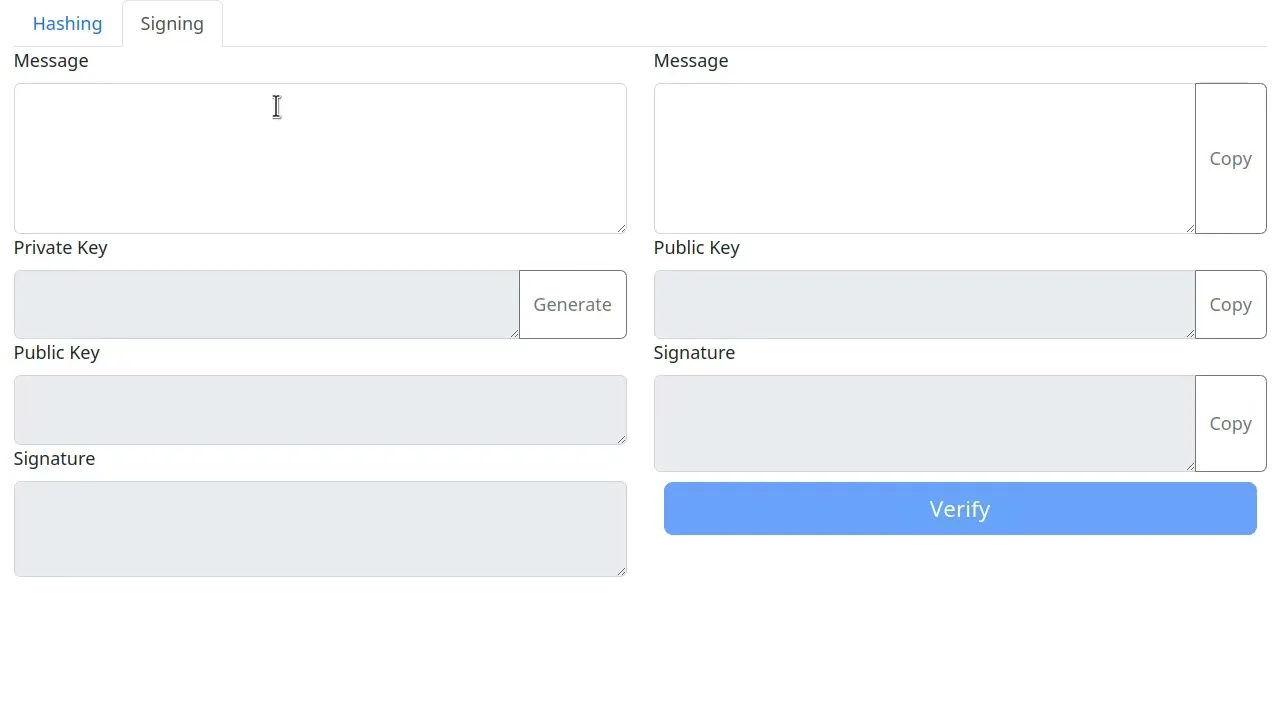Generate a new private key
Image resolution: width=1280 pixels, height=720 pixels.
coord(572,304)
